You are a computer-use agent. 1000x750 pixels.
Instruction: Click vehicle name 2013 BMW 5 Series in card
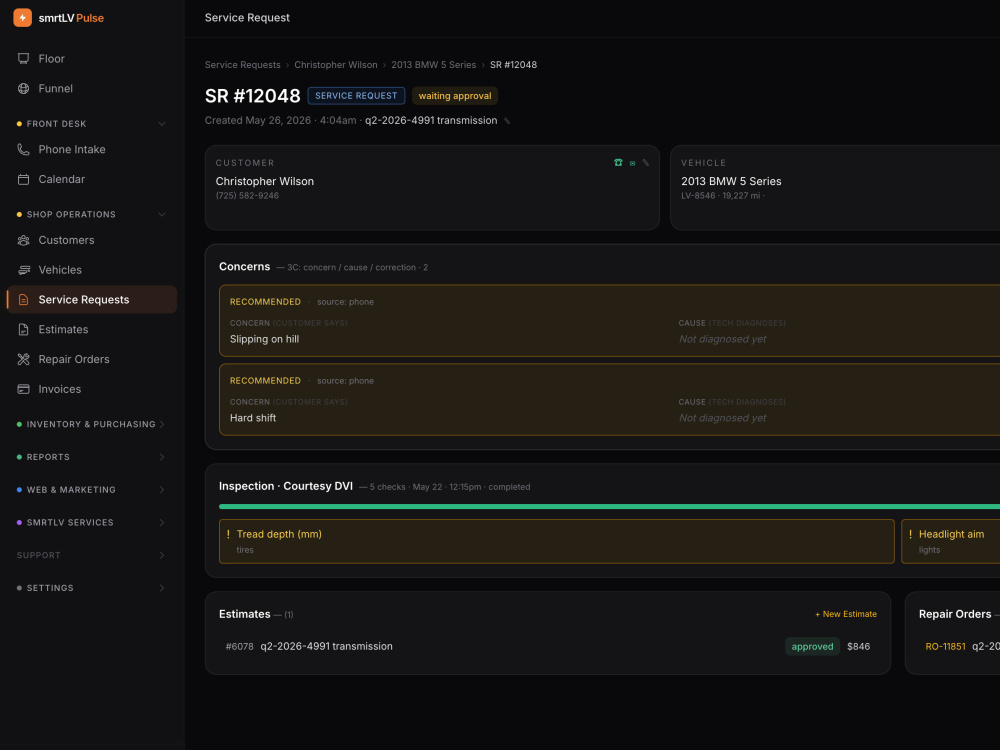(x=731, y=182)
